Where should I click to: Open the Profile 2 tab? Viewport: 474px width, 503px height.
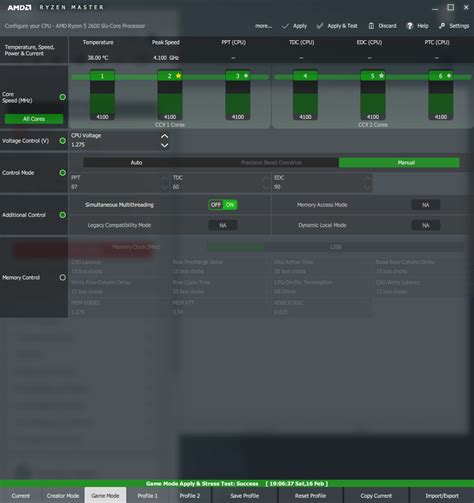click(190, 496)
